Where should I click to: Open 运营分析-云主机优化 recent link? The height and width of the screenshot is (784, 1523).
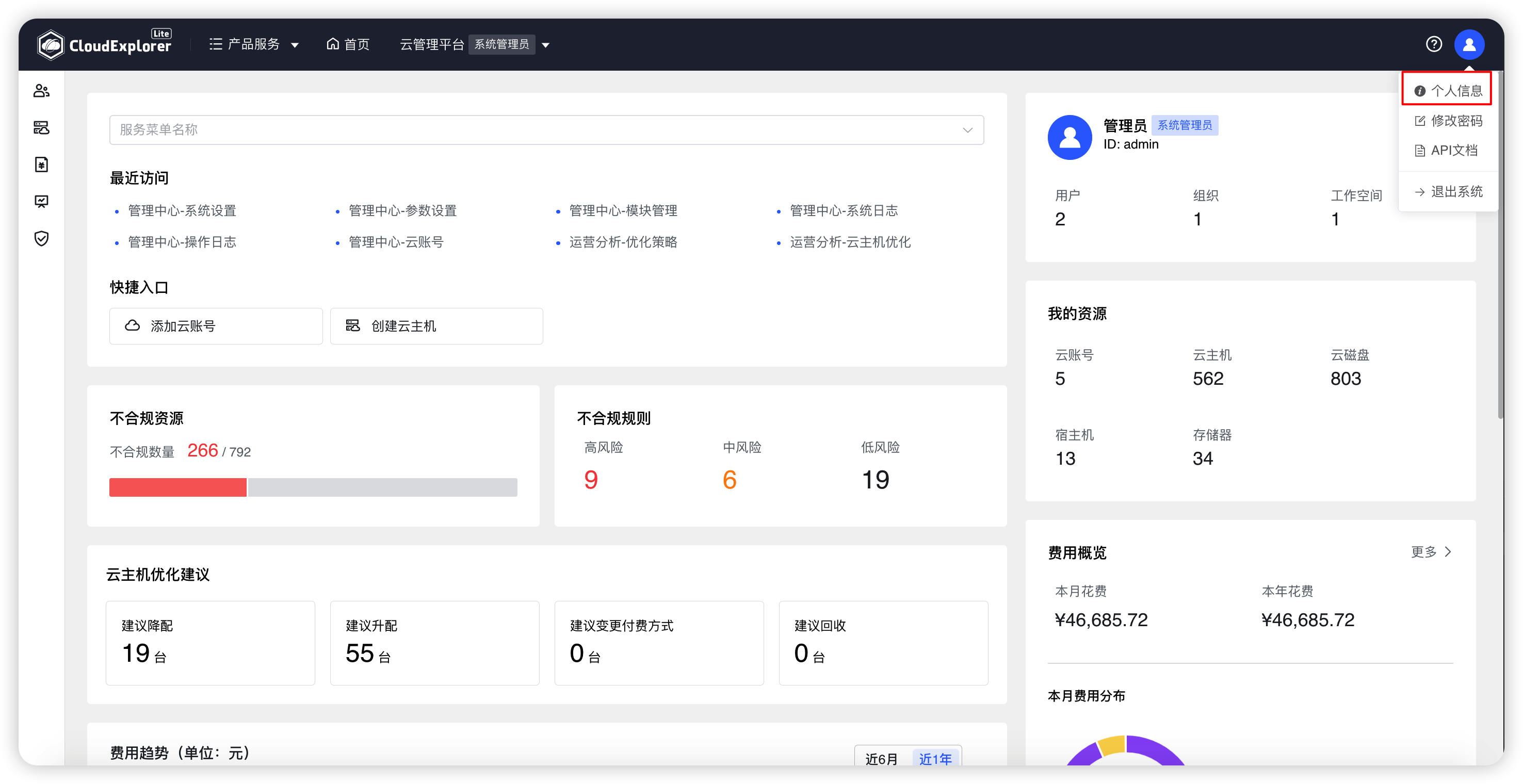(850, 242)
